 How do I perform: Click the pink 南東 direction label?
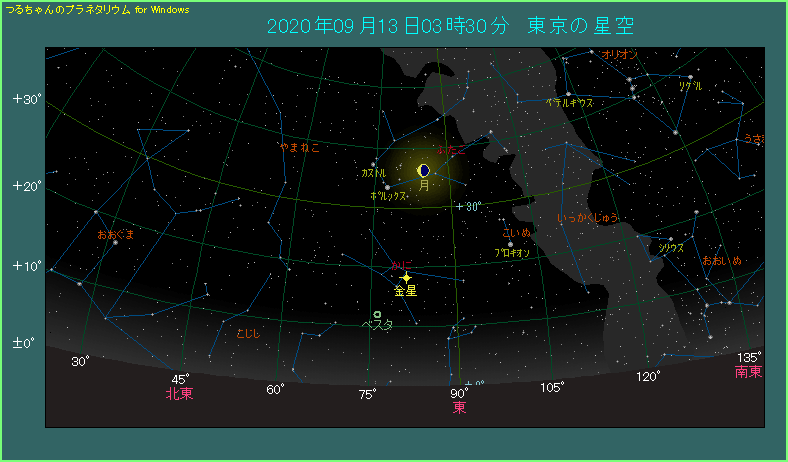(x=748, y=372)
